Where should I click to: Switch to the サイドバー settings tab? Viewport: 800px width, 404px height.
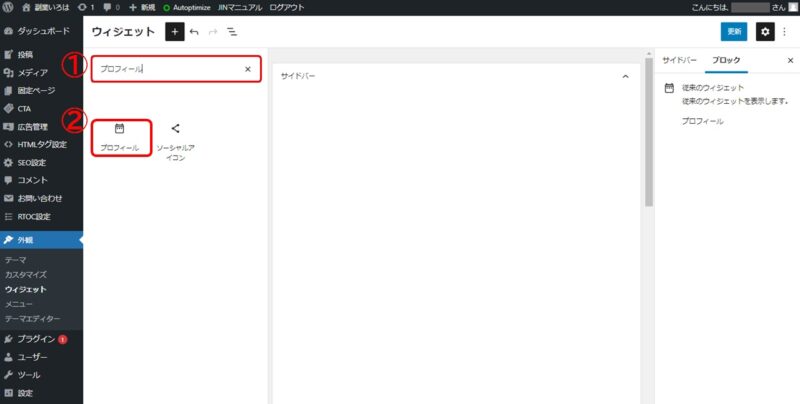click(679, 60)
